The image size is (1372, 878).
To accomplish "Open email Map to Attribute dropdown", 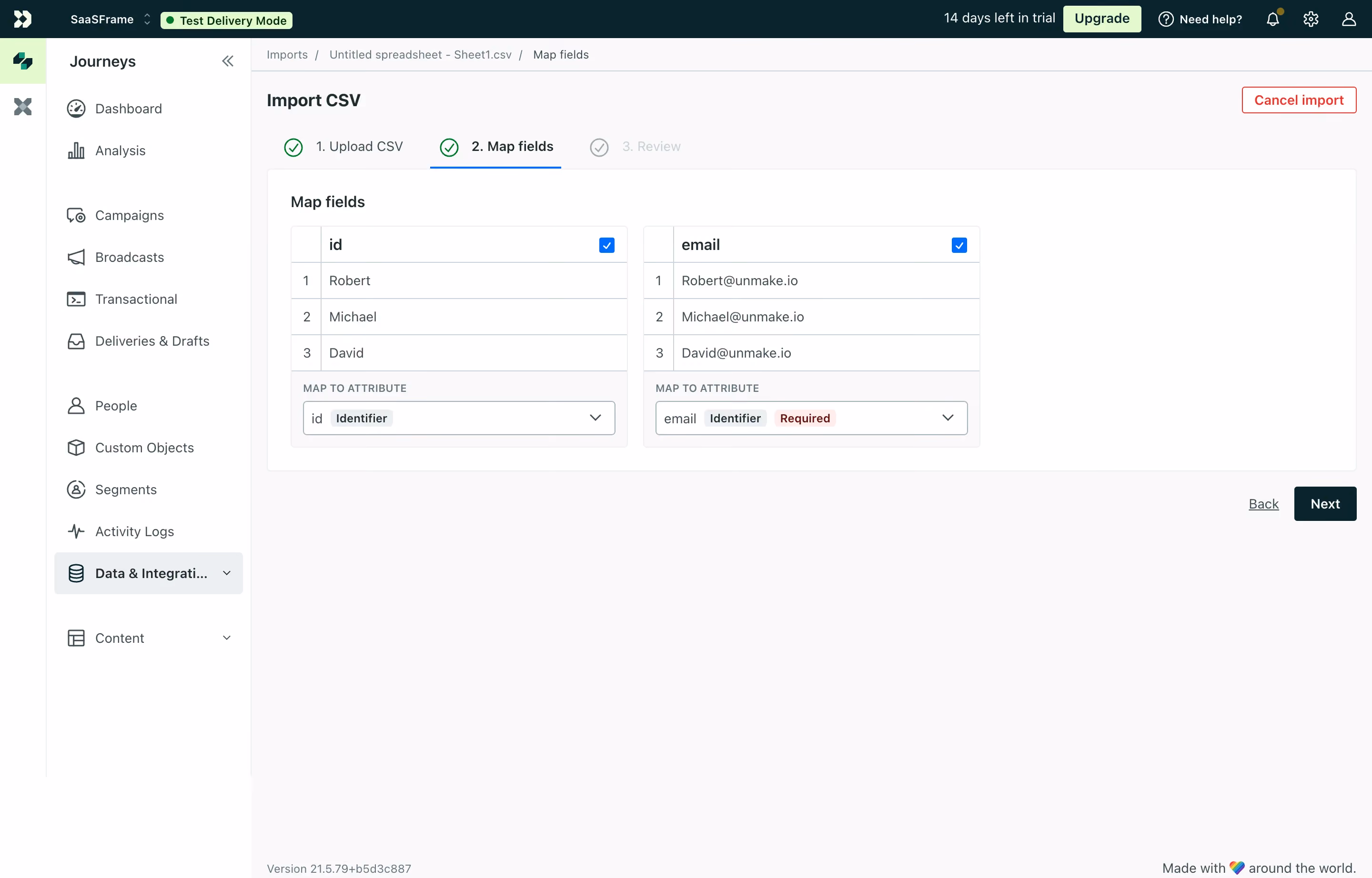I will click(x=812, y=418).
